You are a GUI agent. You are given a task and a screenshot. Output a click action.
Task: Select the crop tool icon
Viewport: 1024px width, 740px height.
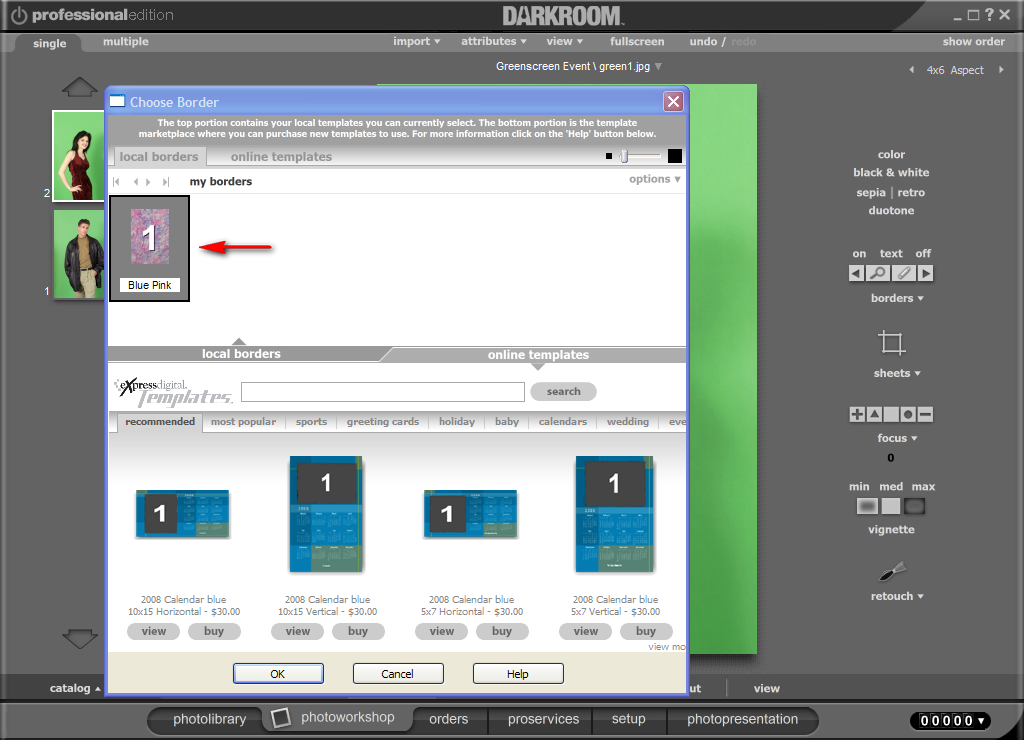point(891,343)
